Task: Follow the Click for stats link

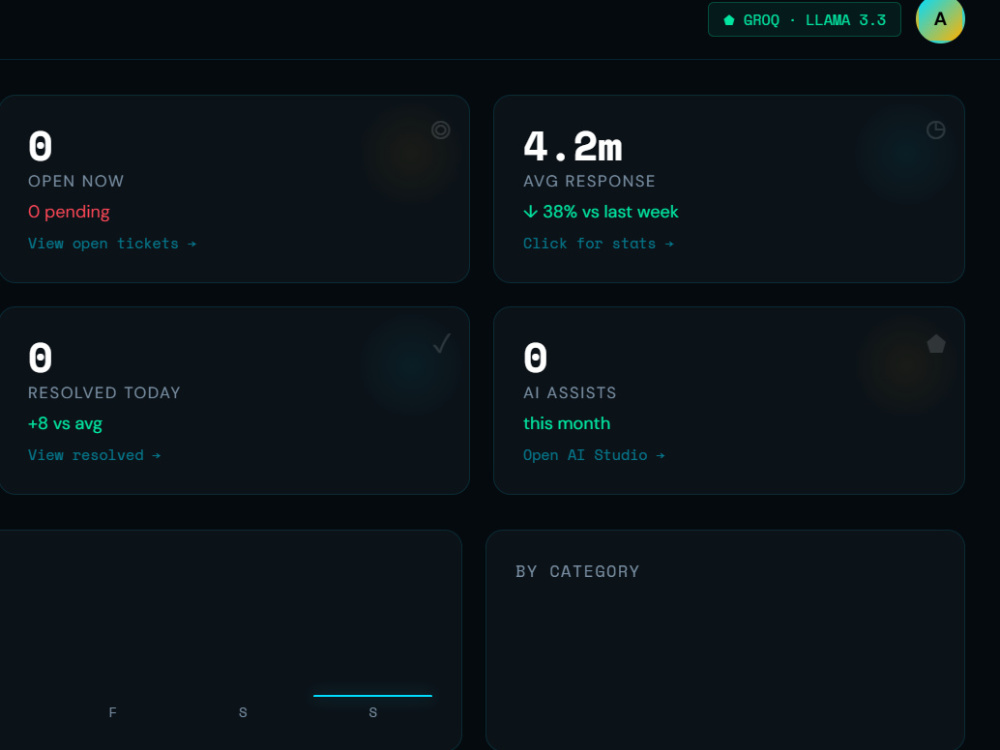Action: coord(598,244)
